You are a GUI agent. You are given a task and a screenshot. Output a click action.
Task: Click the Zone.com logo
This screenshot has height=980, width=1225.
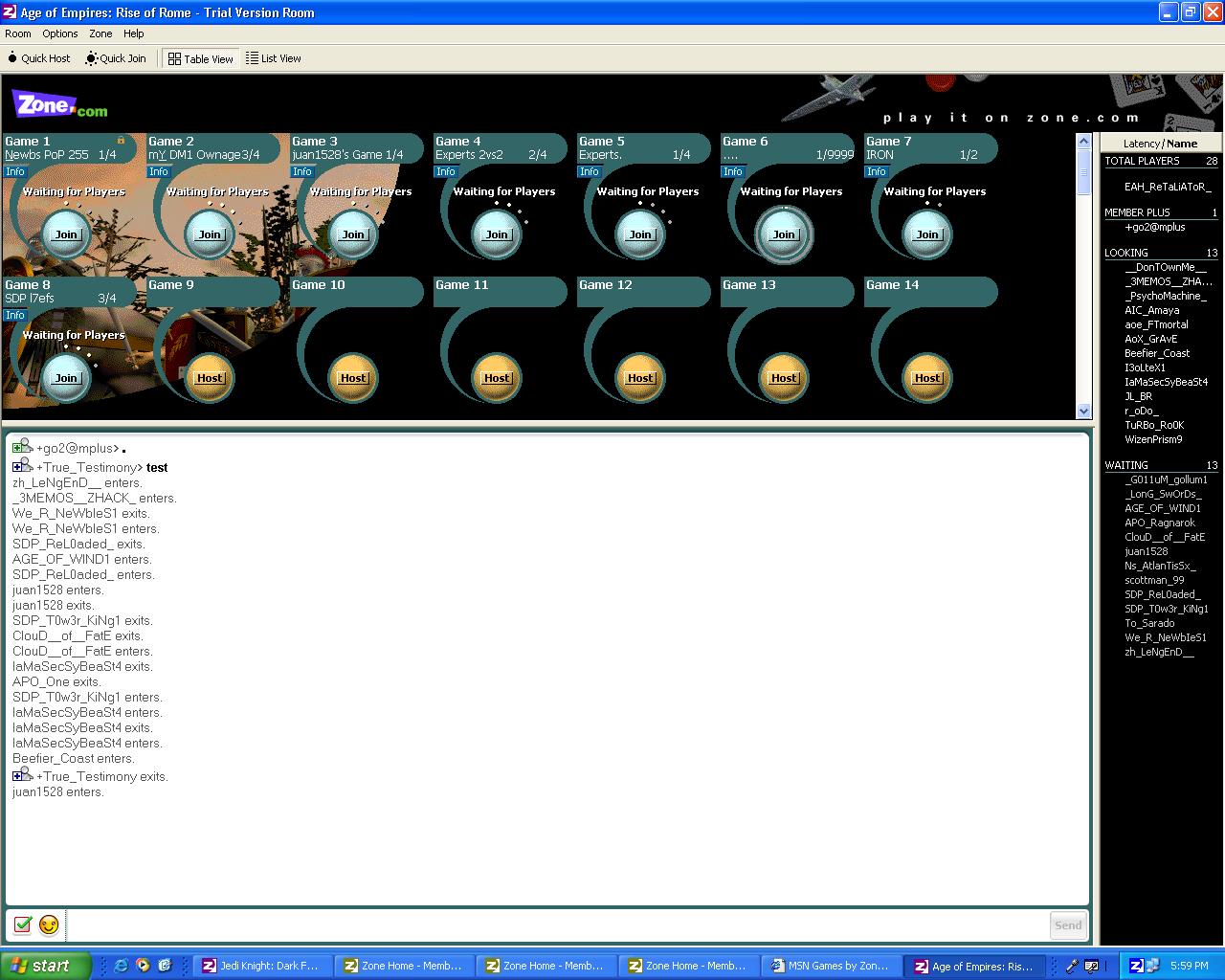pos(59,104)
